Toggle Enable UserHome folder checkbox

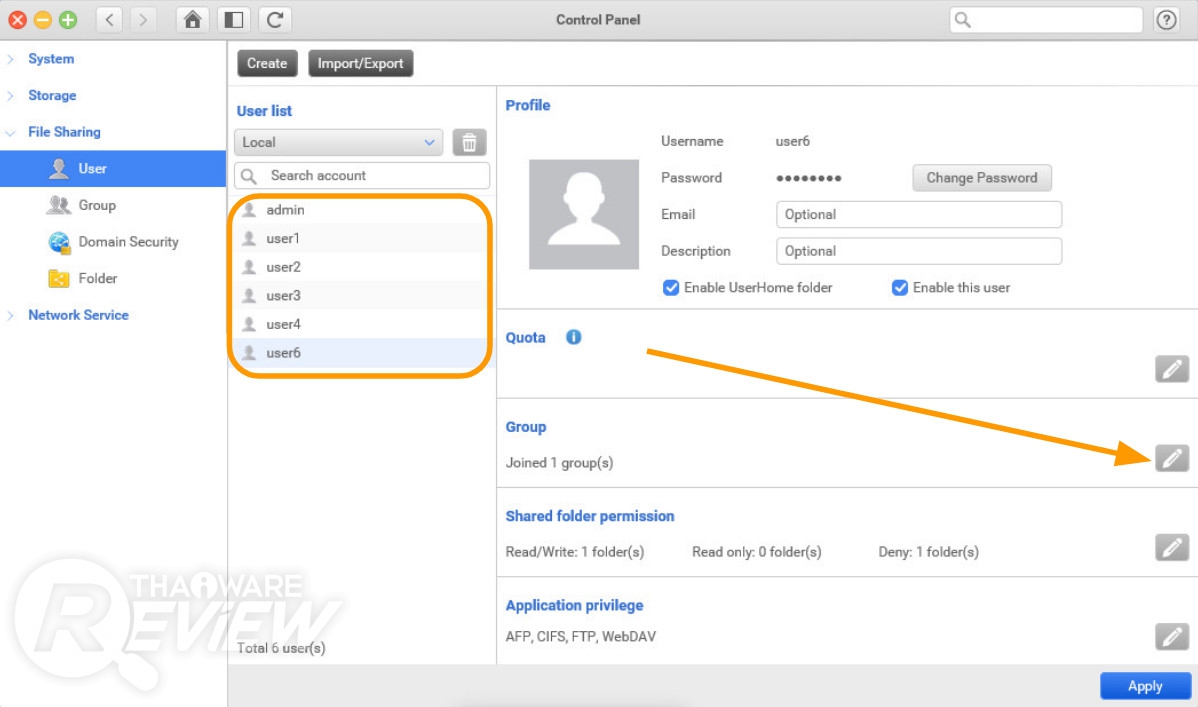(671, 288)
